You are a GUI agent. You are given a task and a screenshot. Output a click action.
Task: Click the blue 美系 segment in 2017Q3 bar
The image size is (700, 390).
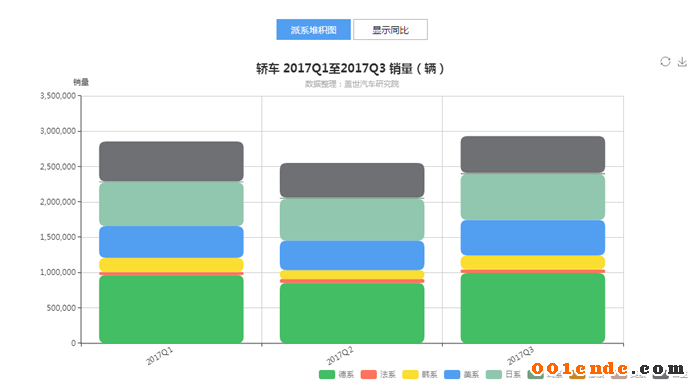tap(533, 238)
